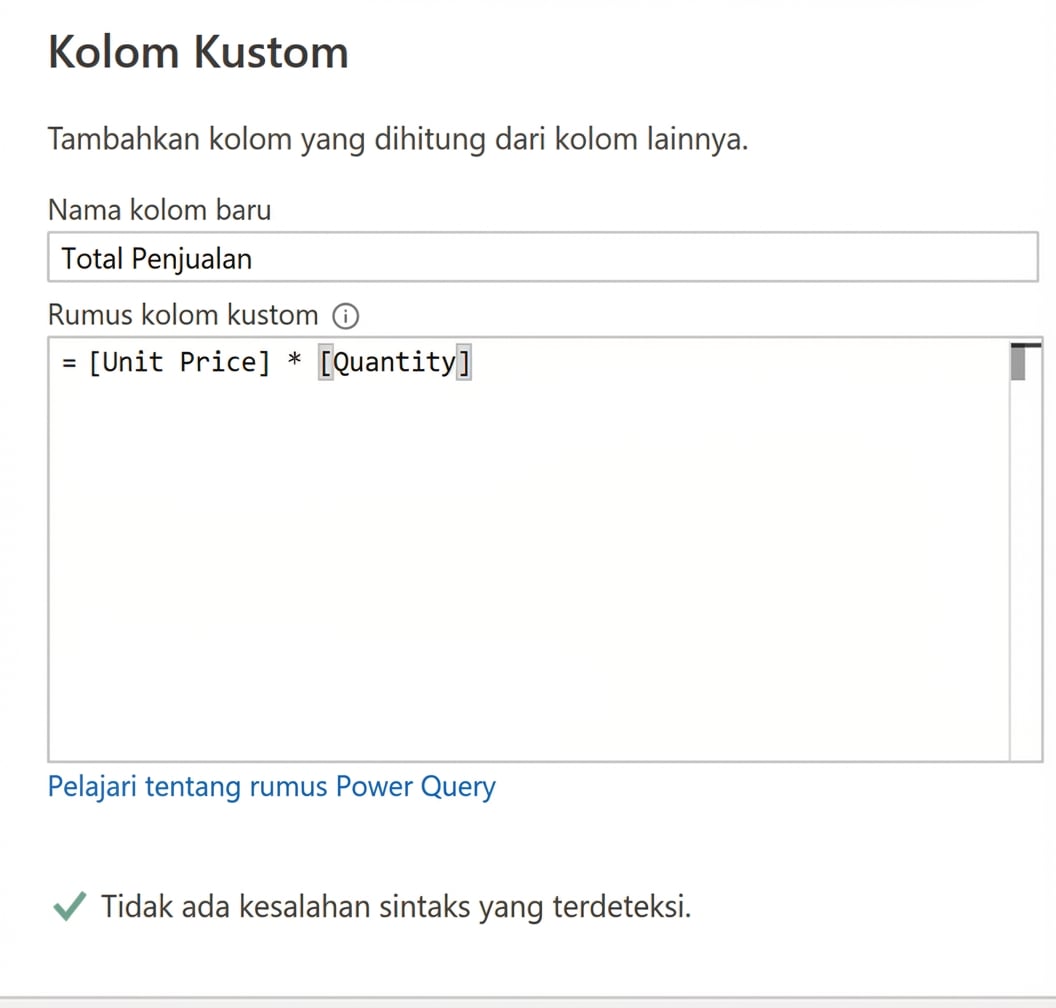Click the multiplication operator in the formula

[293, 362]
